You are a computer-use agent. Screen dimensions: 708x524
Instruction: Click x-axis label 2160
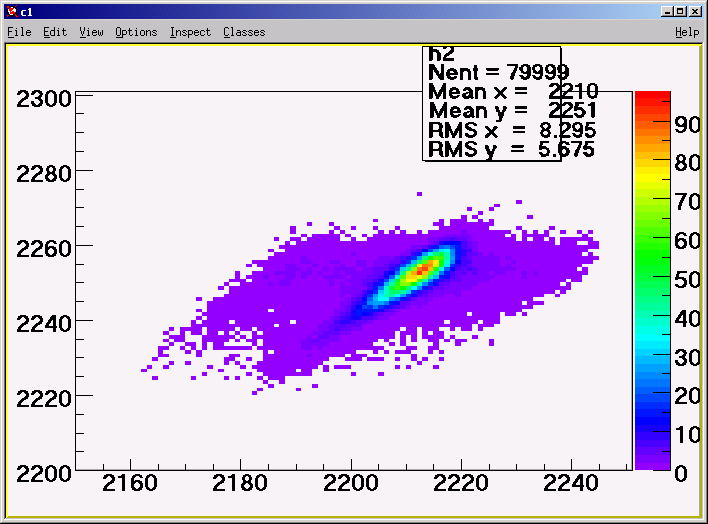pyautogui.click(x=130, y=483)
